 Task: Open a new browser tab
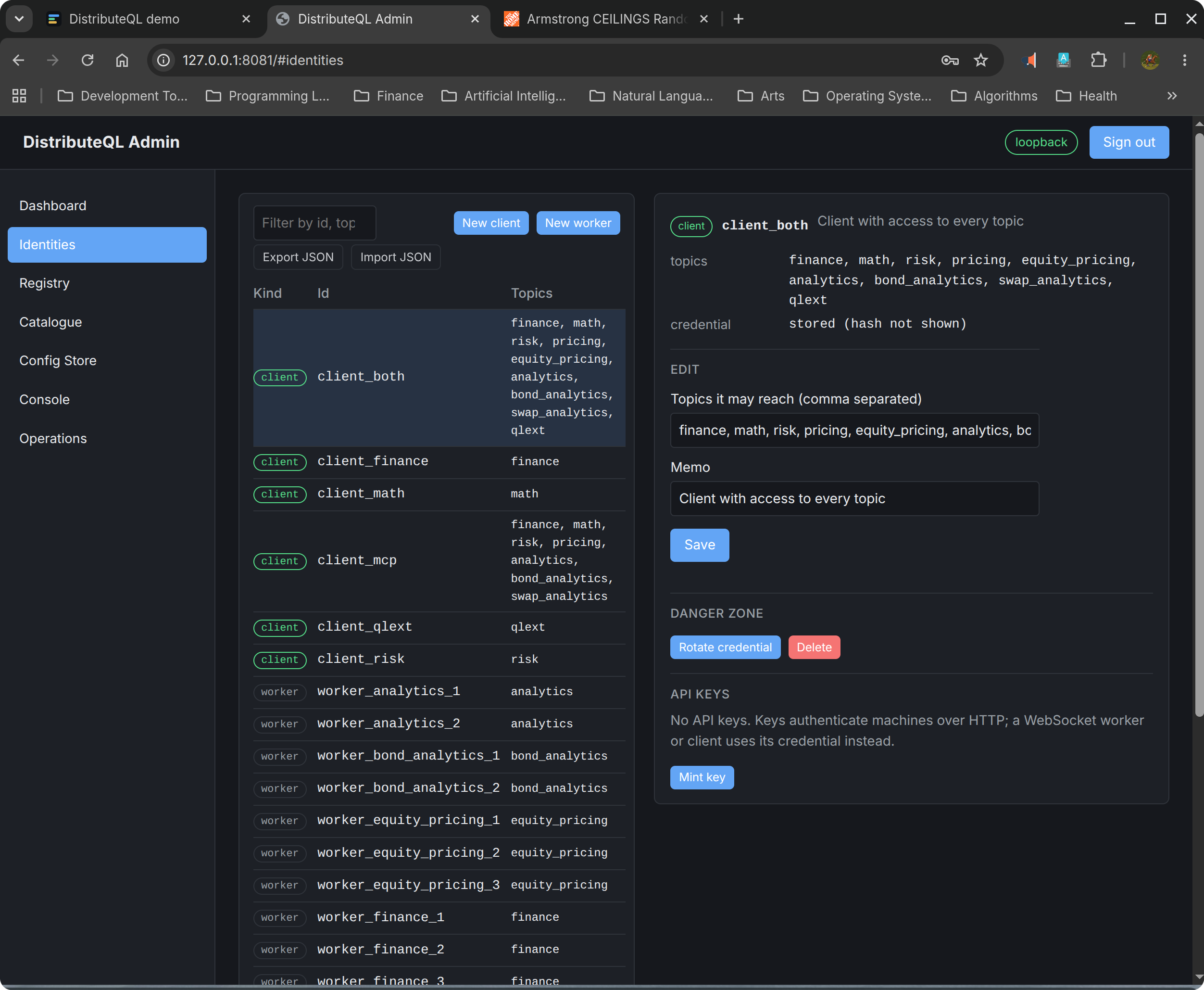click(738, 19)
